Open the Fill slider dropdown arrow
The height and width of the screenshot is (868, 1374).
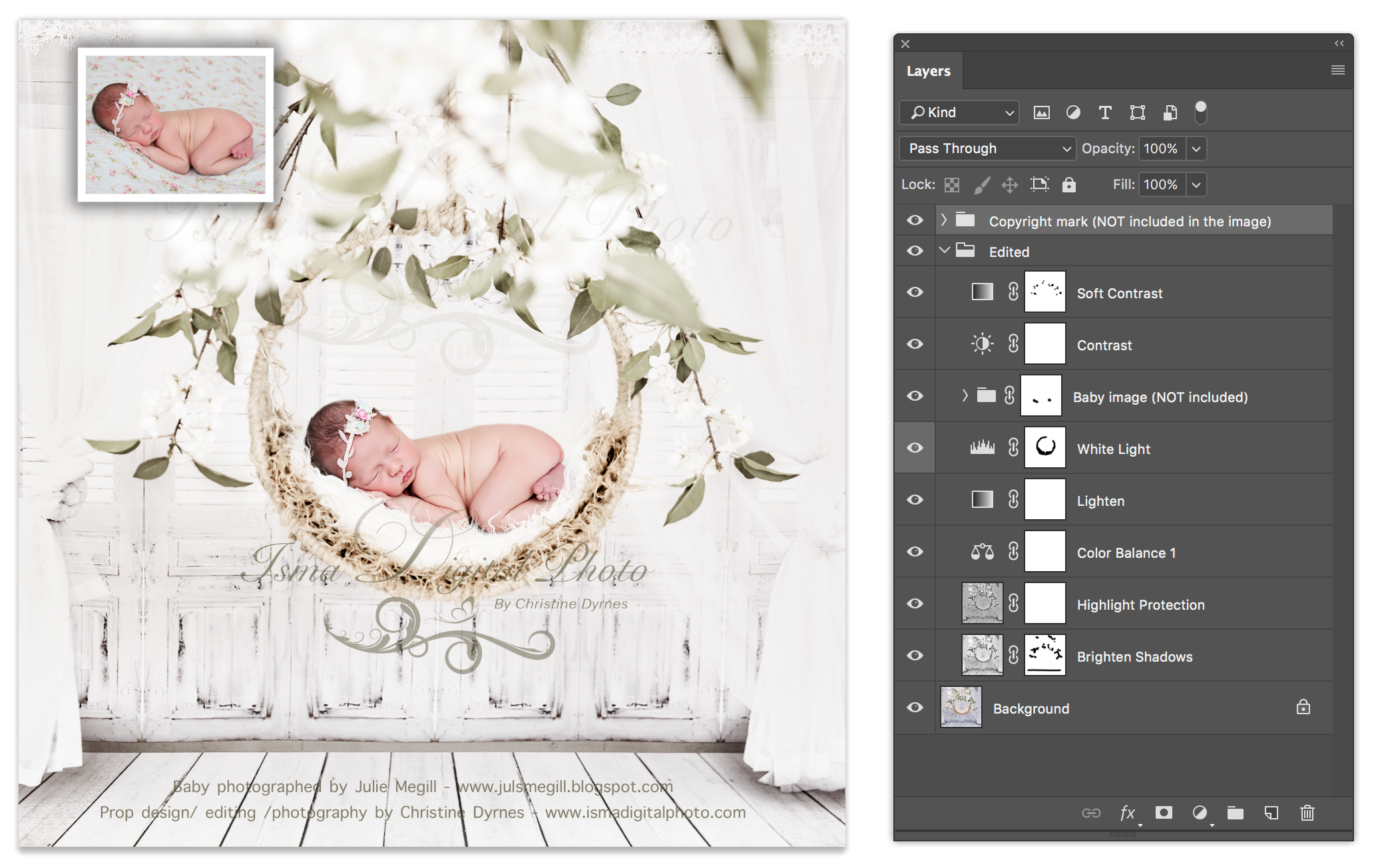click(x=1196, y=184)
